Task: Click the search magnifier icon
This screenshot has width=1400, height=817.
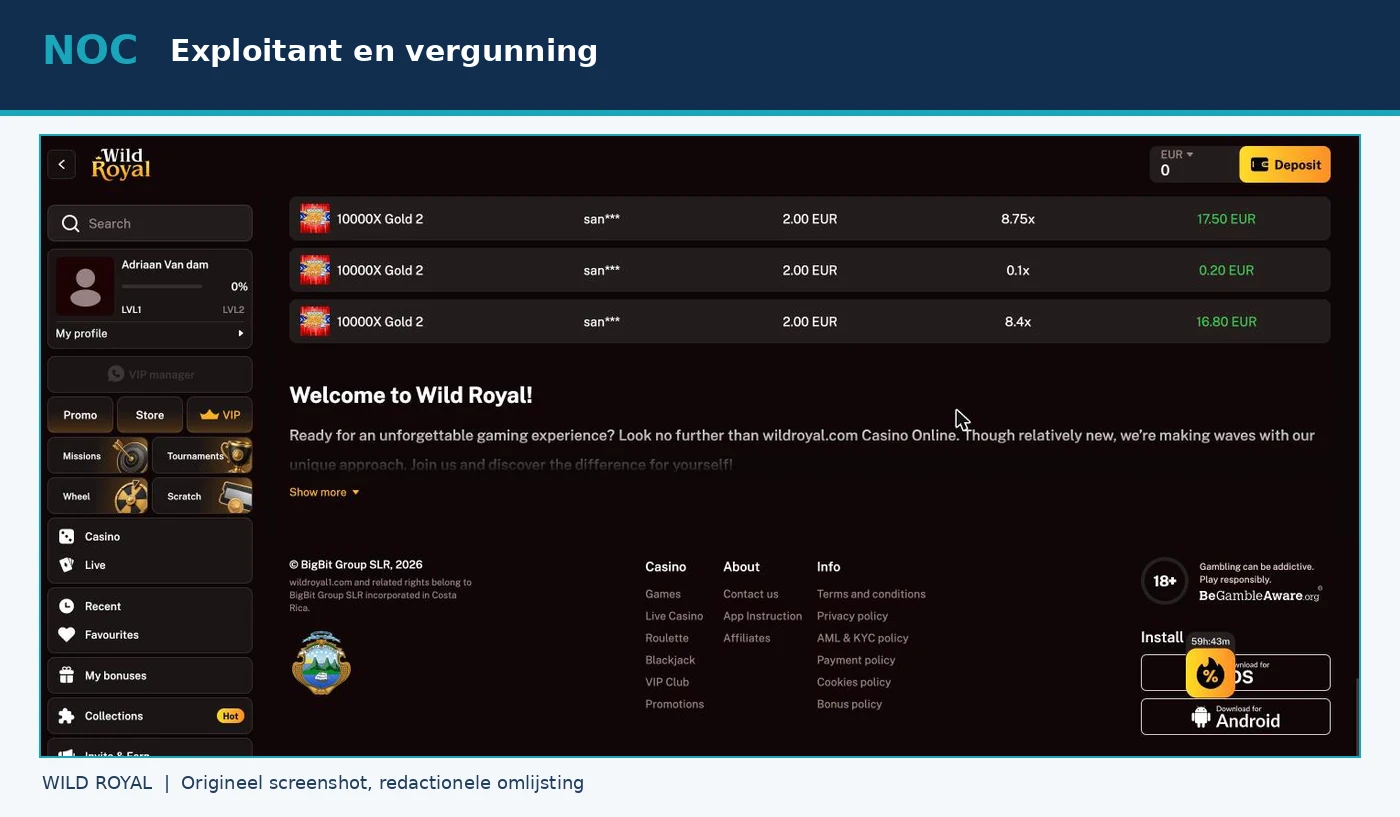Action: [x=70, y=224]
